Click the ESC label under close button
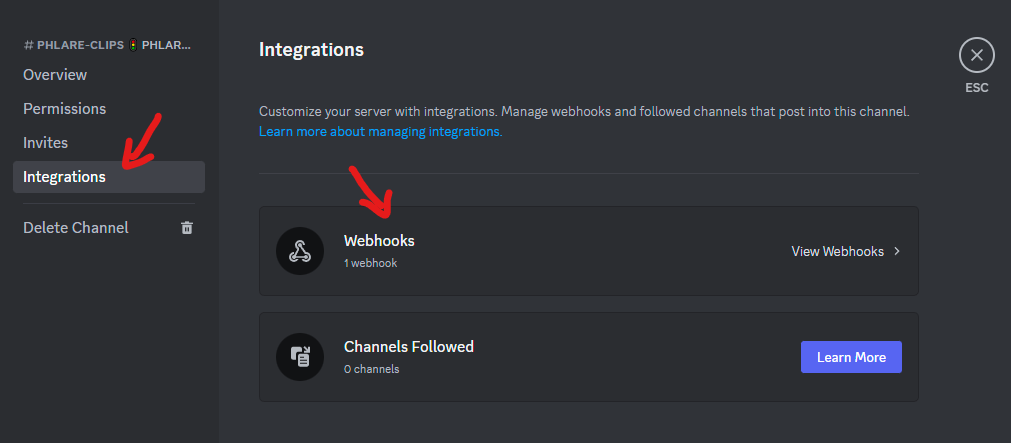This screenshot has width=1011, height=443. 977,88
